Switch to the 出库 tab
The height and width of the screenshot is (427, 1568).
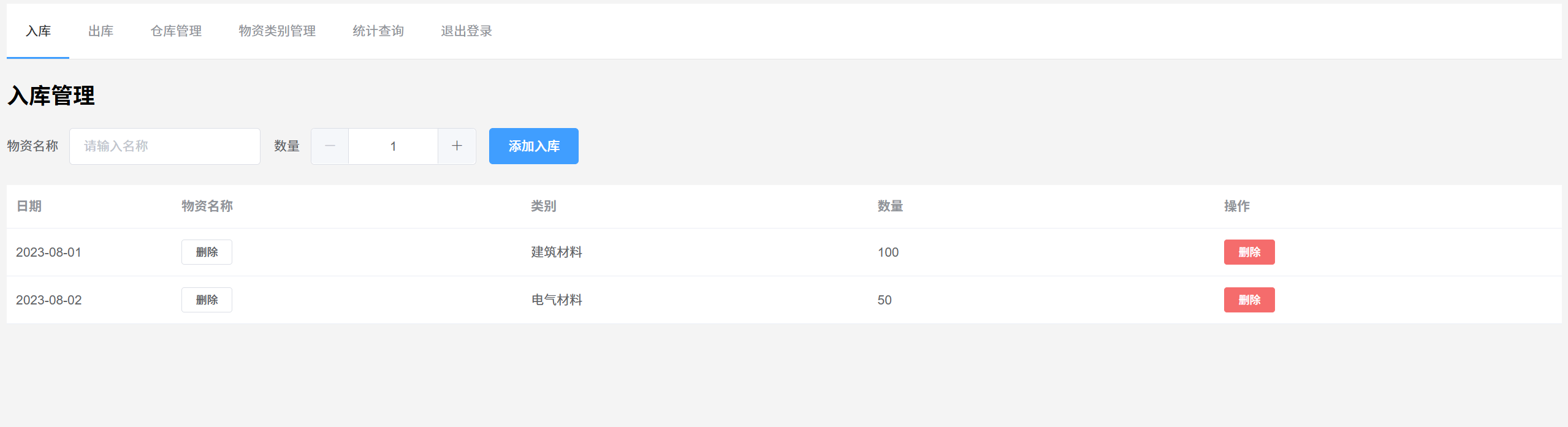[x=101, y=31]
